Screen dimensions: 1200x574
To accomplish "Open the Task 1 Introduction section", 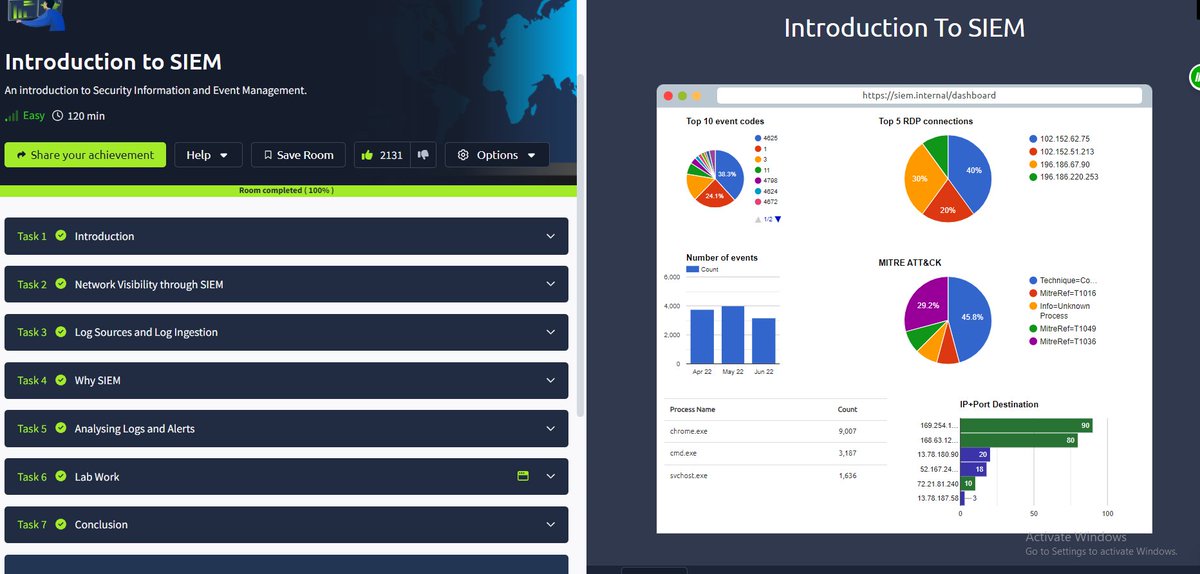I will (x=286, y=236).
